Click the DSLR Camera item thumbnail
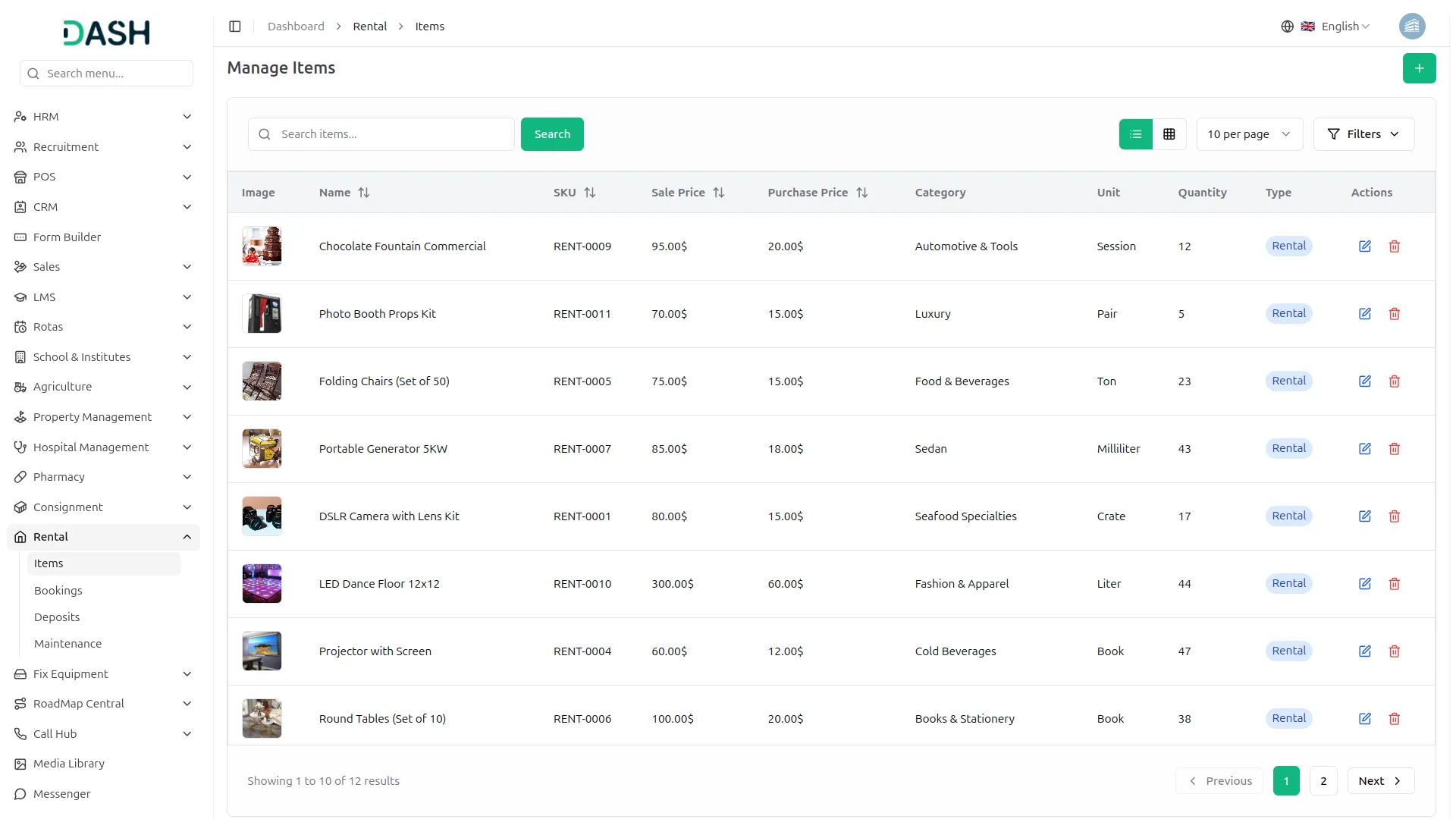This screenshot has height=819, width=1456. (x=261, y=516)
